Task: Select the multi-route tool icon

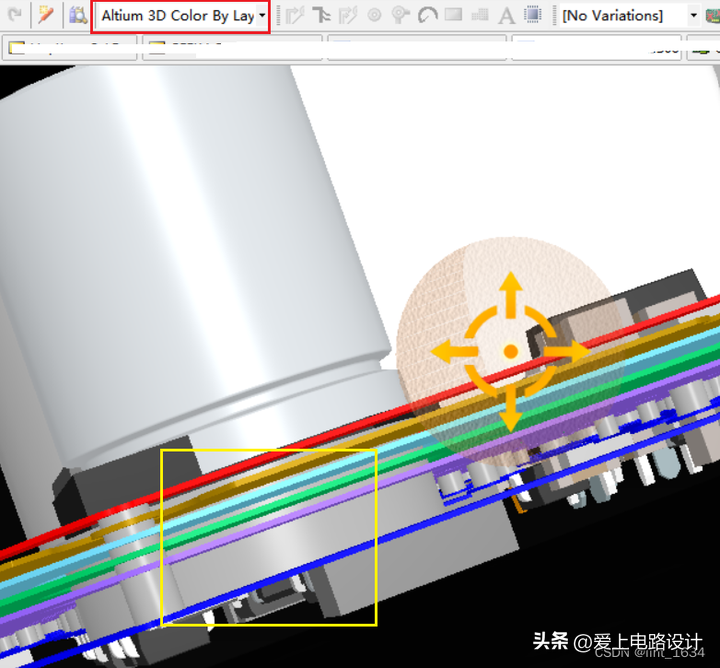Action: point(348,15)
